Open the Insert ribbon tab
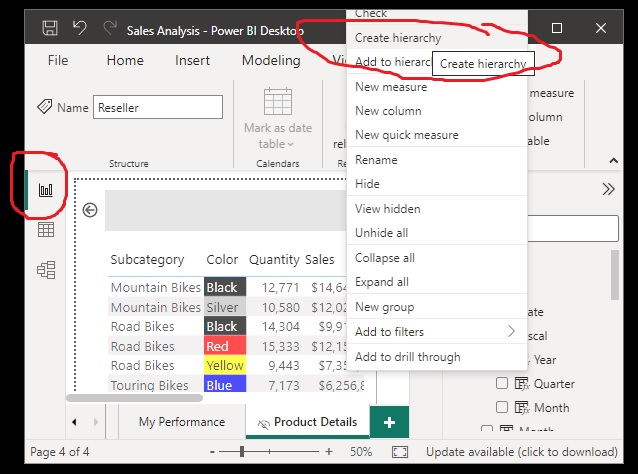This screenshot has width=638, height=474. pyautogui.click(x=192, y=60)
